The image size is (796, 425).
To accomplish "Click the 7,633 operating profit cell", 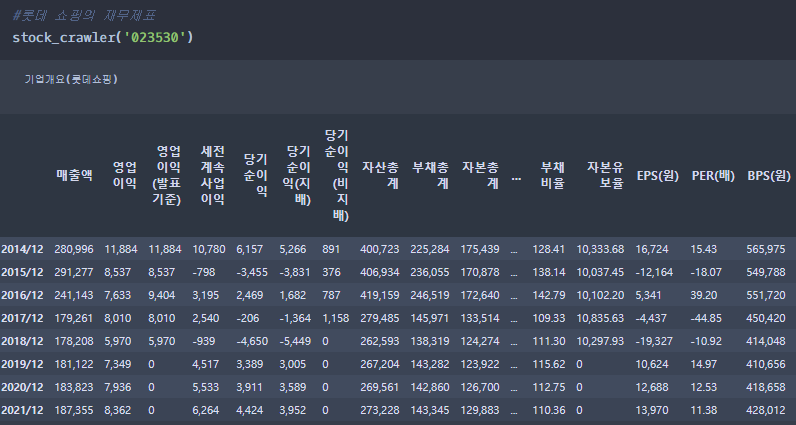I will [118, 295].
